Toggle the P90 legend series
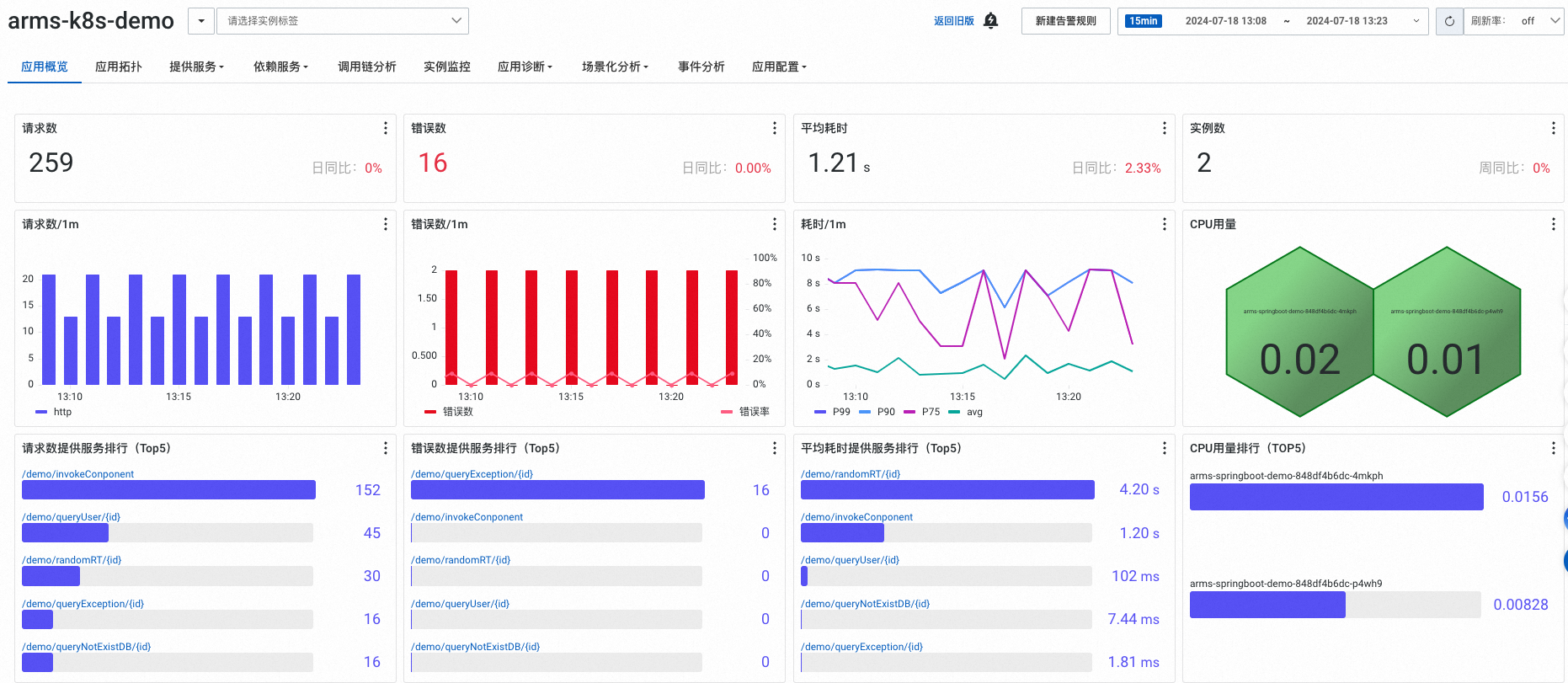1568x683 pixels. point(877,412)
